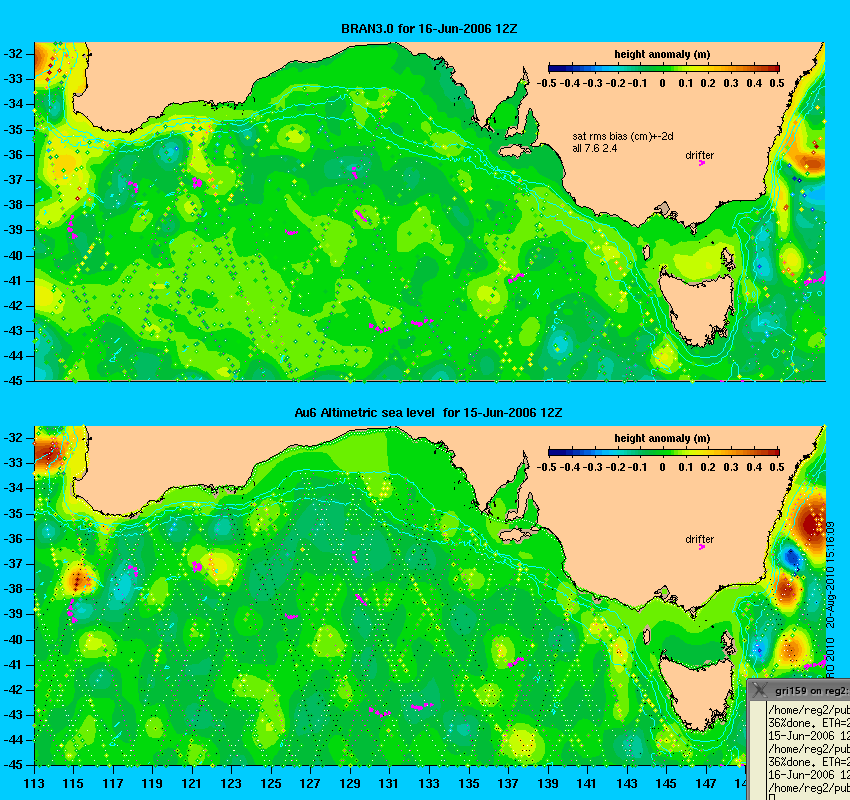Image resolution: width=850 pixels, height=800 pixels.
Task: Click the '-36' latitude label of the bottom plot
Action: click(x=14, y=539)
